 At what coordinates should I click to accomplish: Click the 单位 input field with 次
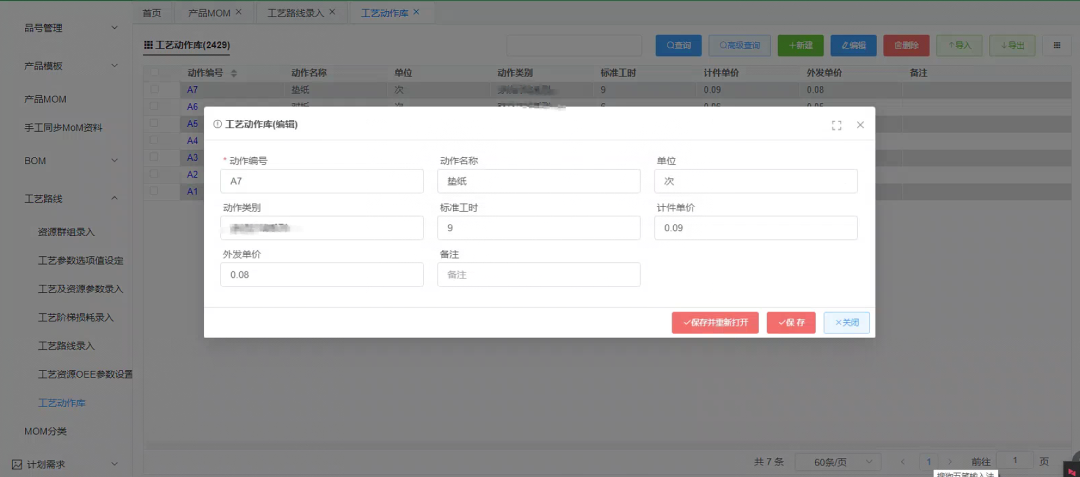pyautogui.click(x=756, y=182)
